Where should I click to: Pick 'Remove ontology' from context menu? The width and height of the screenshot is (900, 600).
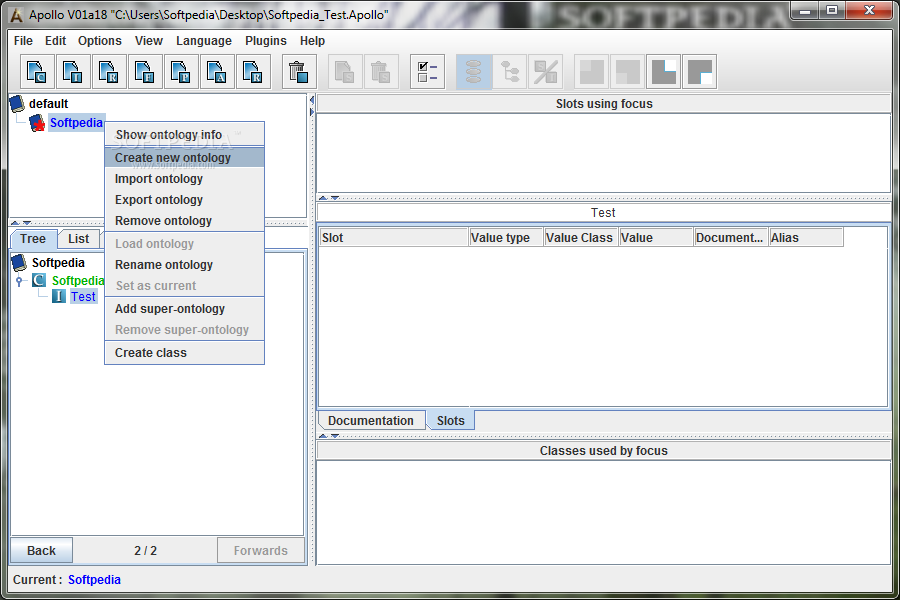[184, 221]
